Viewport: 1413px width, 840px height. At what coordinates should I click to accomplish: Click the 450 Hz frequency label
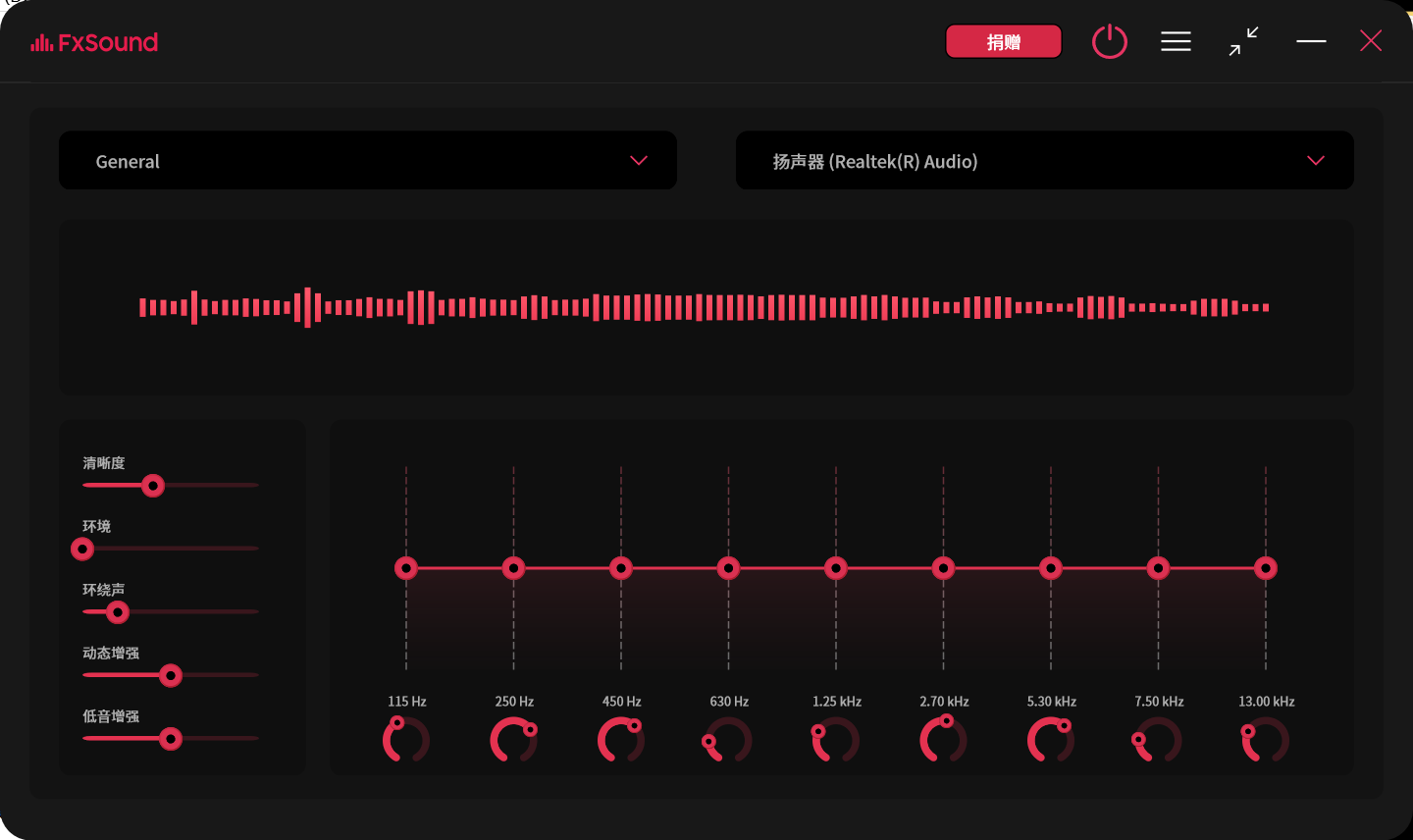[x=621, y=702]
